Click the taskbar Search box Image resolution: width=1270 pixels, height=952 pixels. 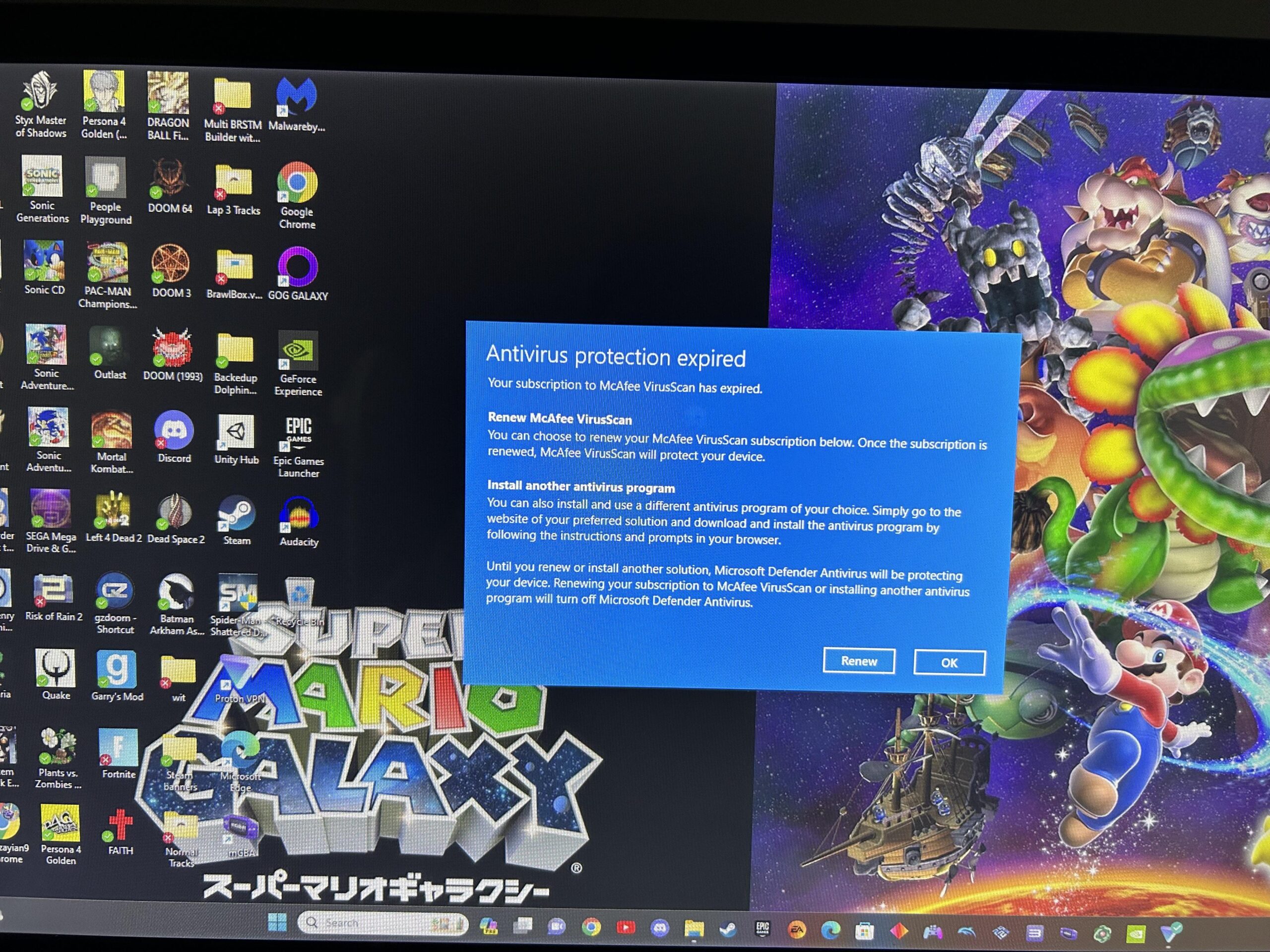[383, 923]
